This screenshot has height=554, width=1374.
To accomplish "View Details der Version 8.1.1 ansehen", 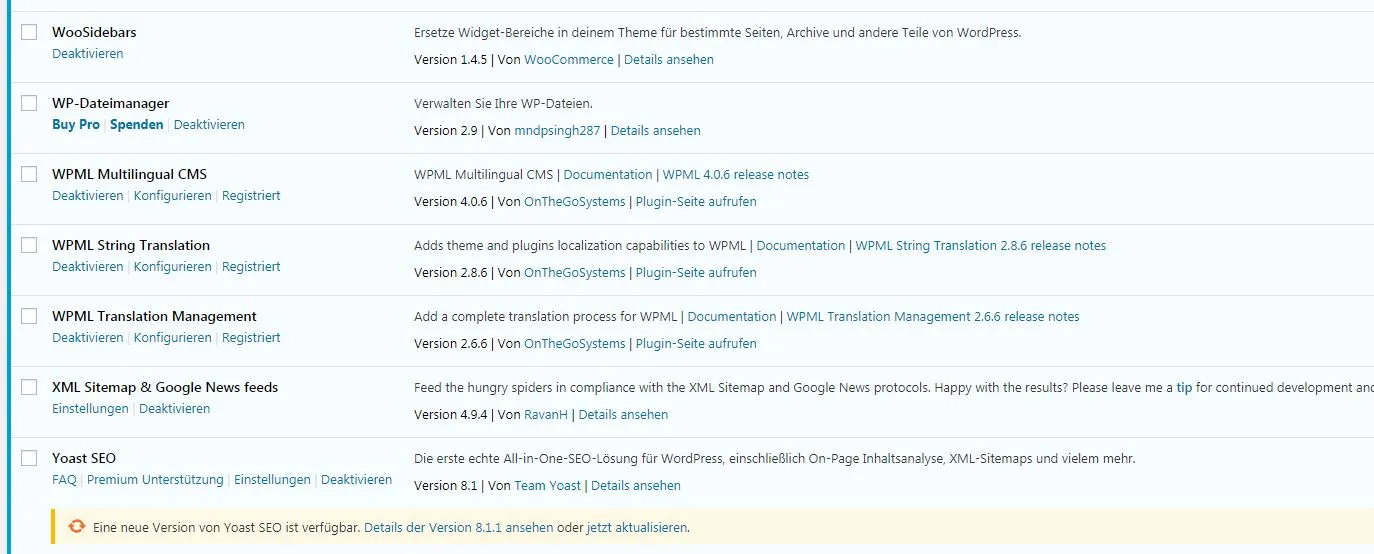I will (458, 528).
